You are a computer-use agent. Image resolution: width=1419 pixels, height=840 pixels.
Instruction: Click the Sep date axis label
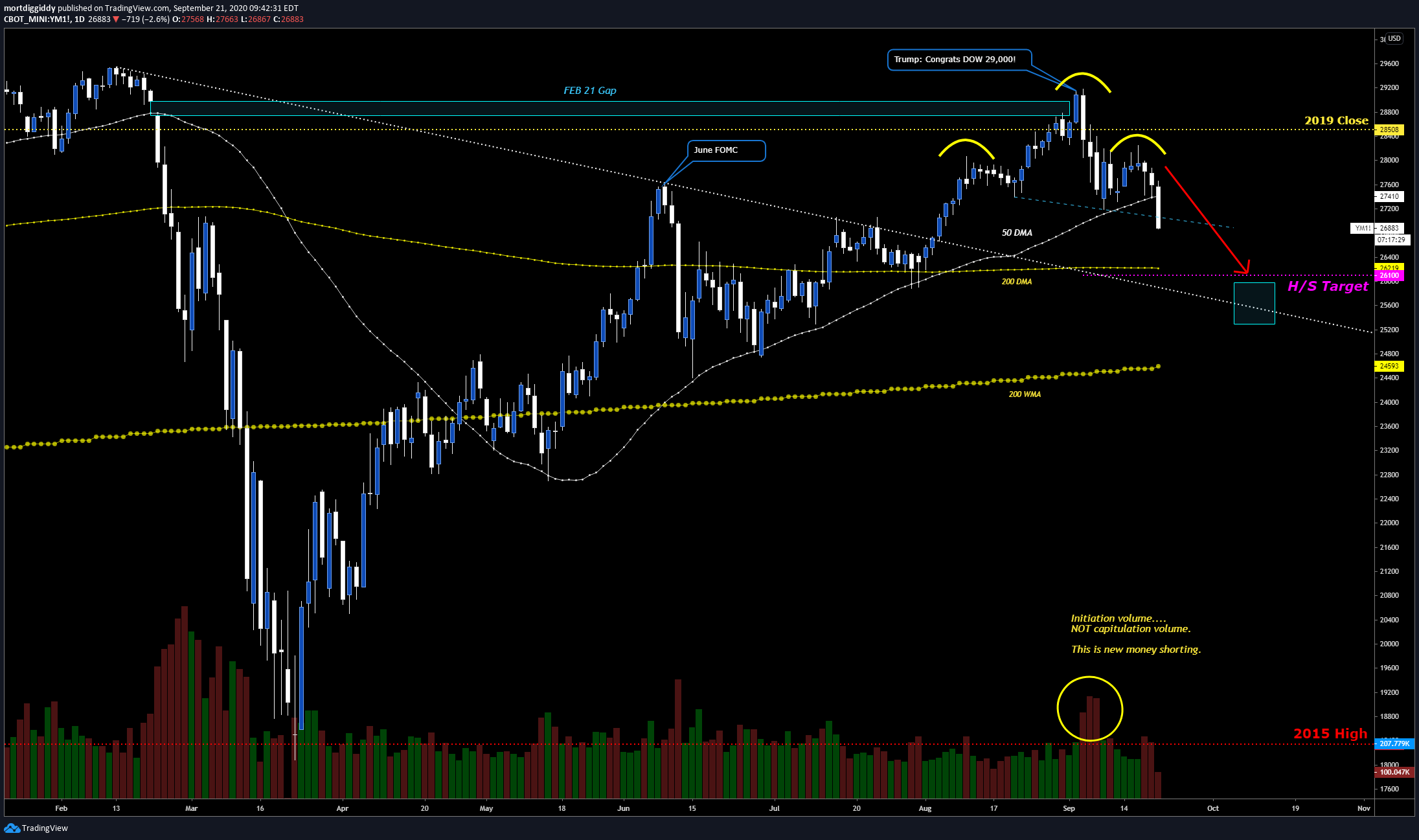click(x=1069, y=808)
